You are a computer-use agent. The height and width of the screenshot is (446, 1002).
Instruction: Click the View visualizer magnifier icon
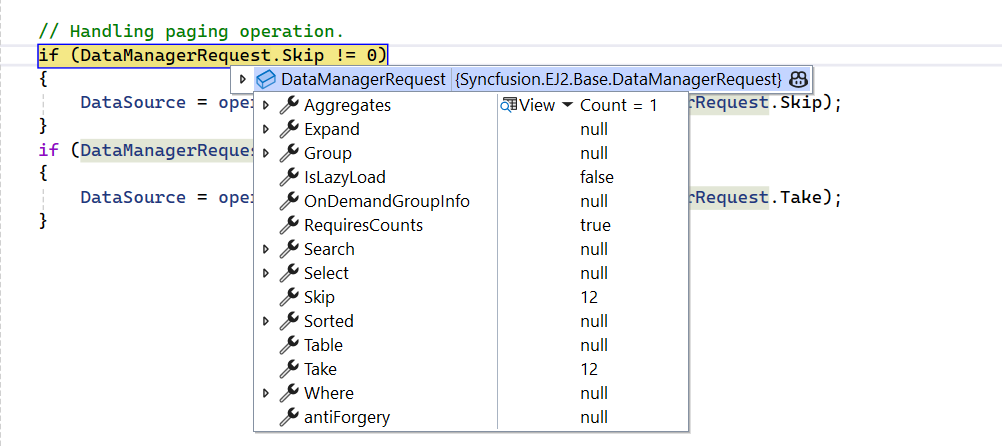click(x=509, y=105)
